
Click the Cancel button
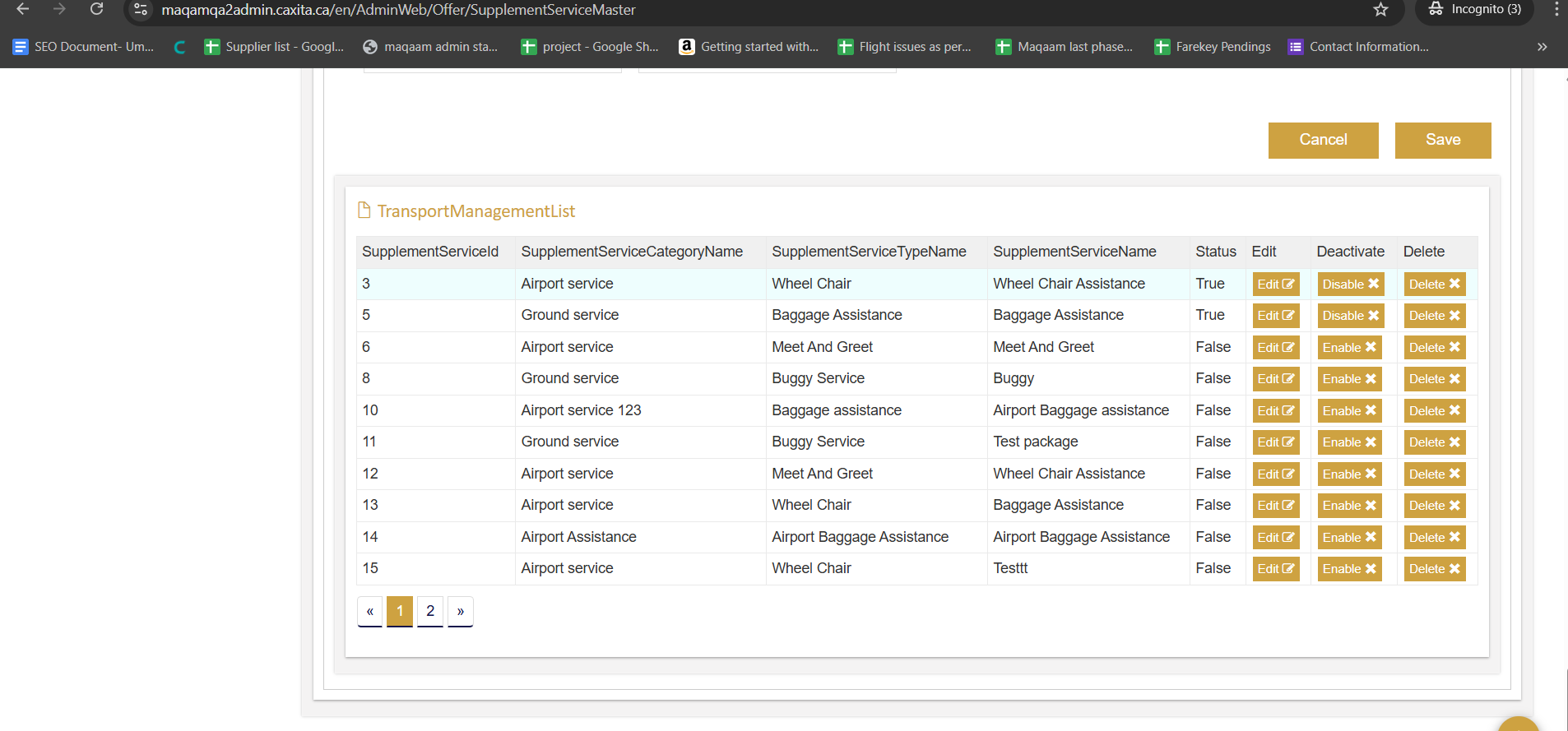[x=1323, y=140]
